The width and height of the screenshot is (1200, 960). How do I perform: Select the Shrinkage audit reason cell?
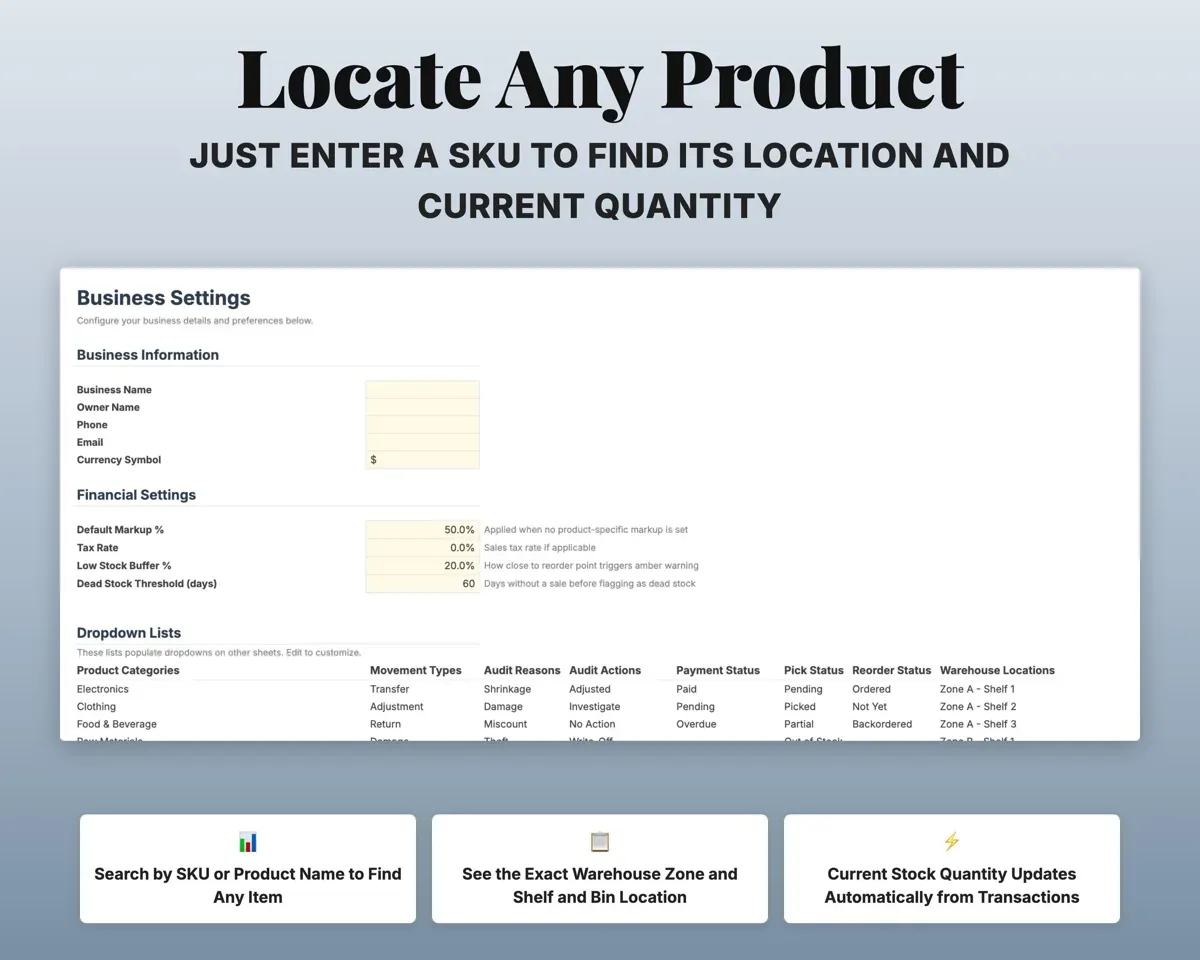pyautogui.click(x=508, y=689)
